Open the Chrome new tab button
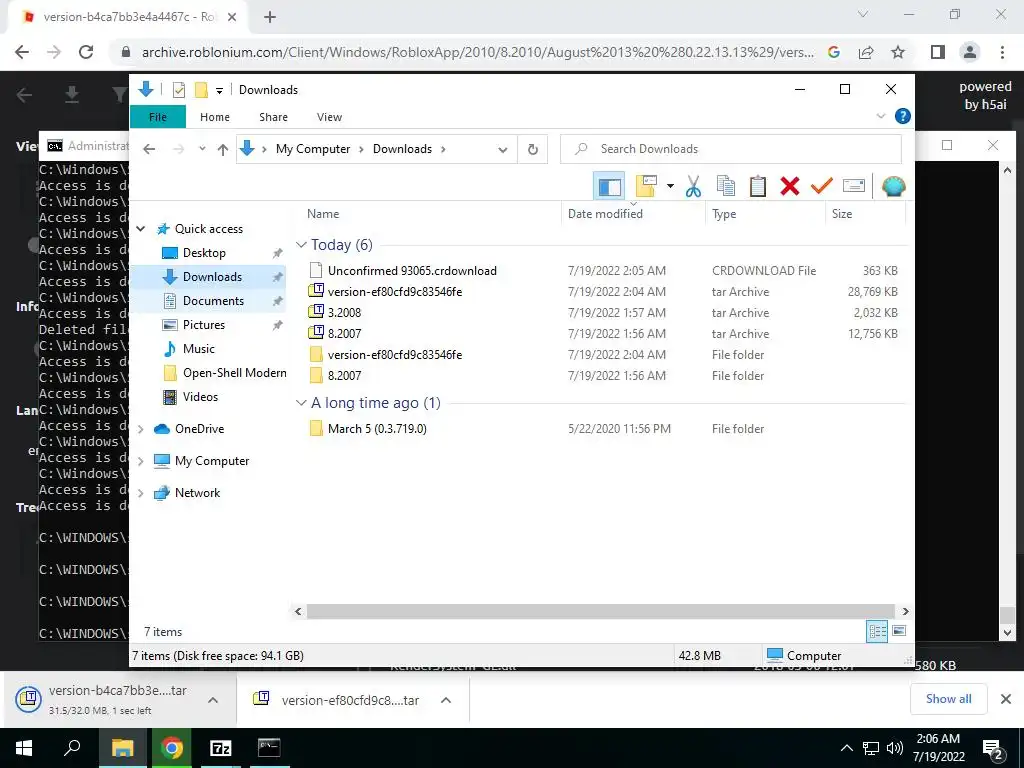Screen dimensions: 1024x768 point(270,17)
